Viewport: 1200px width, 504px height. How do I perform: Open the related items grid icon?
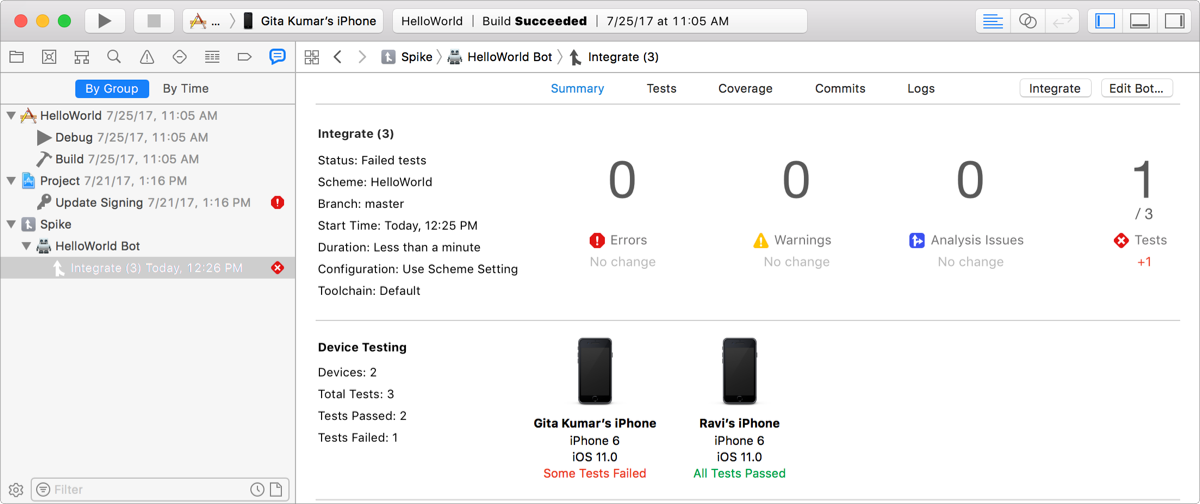tap(312, 57)
